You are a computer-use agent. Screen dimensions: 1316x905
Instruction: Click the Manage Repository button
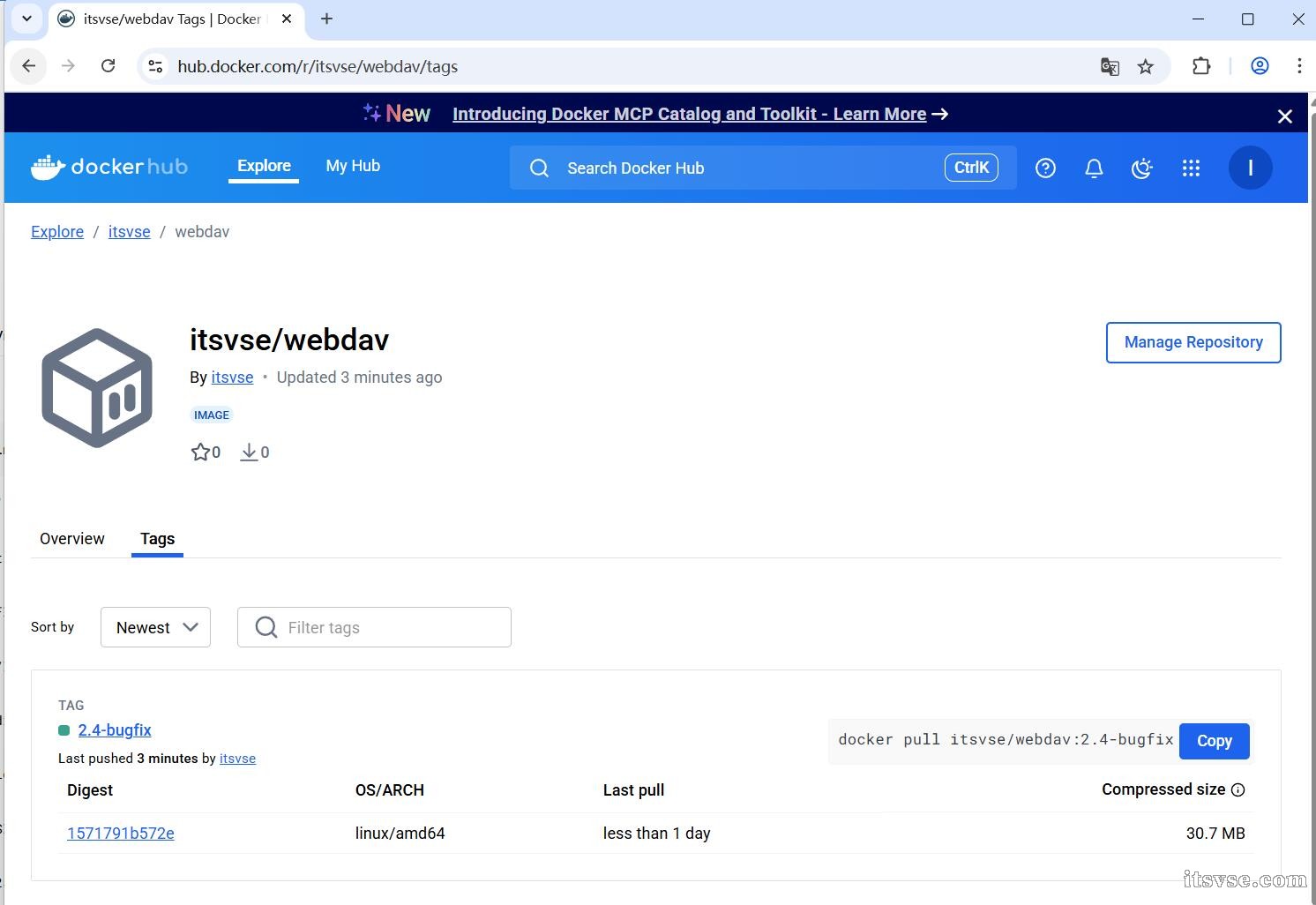click(x=1193, y=342)
